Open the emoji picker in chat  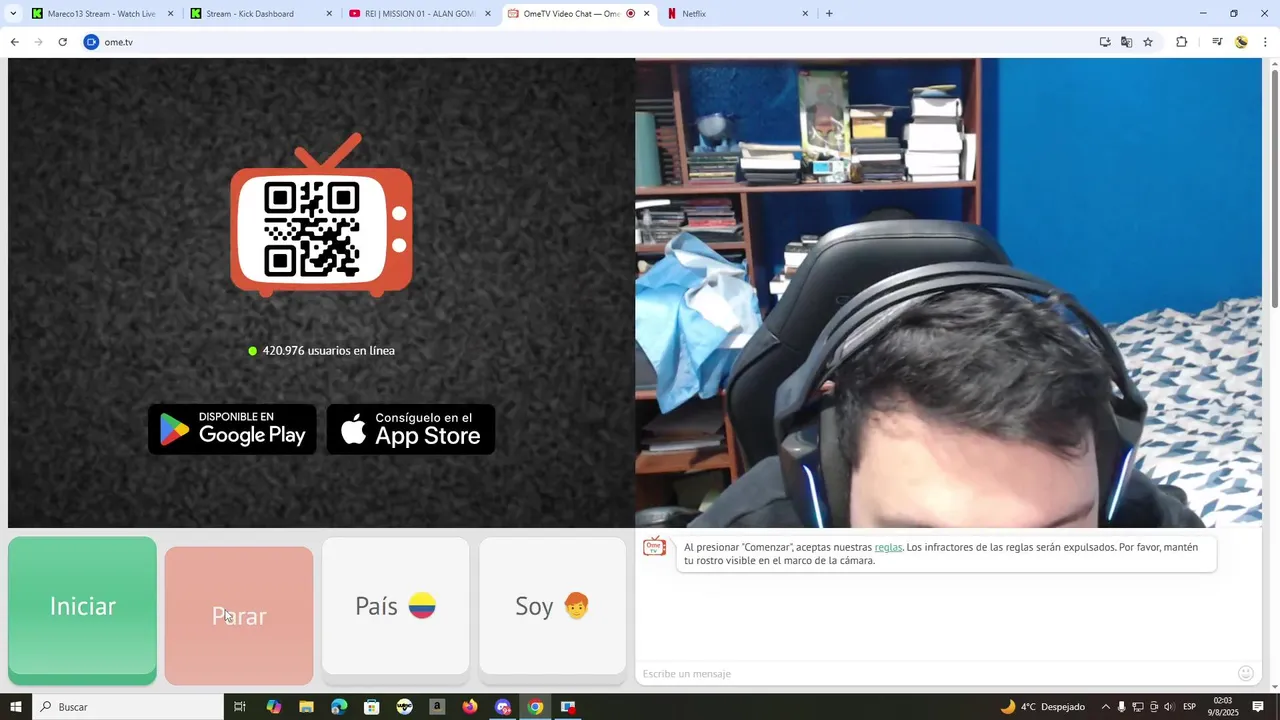click(1245, 673)
